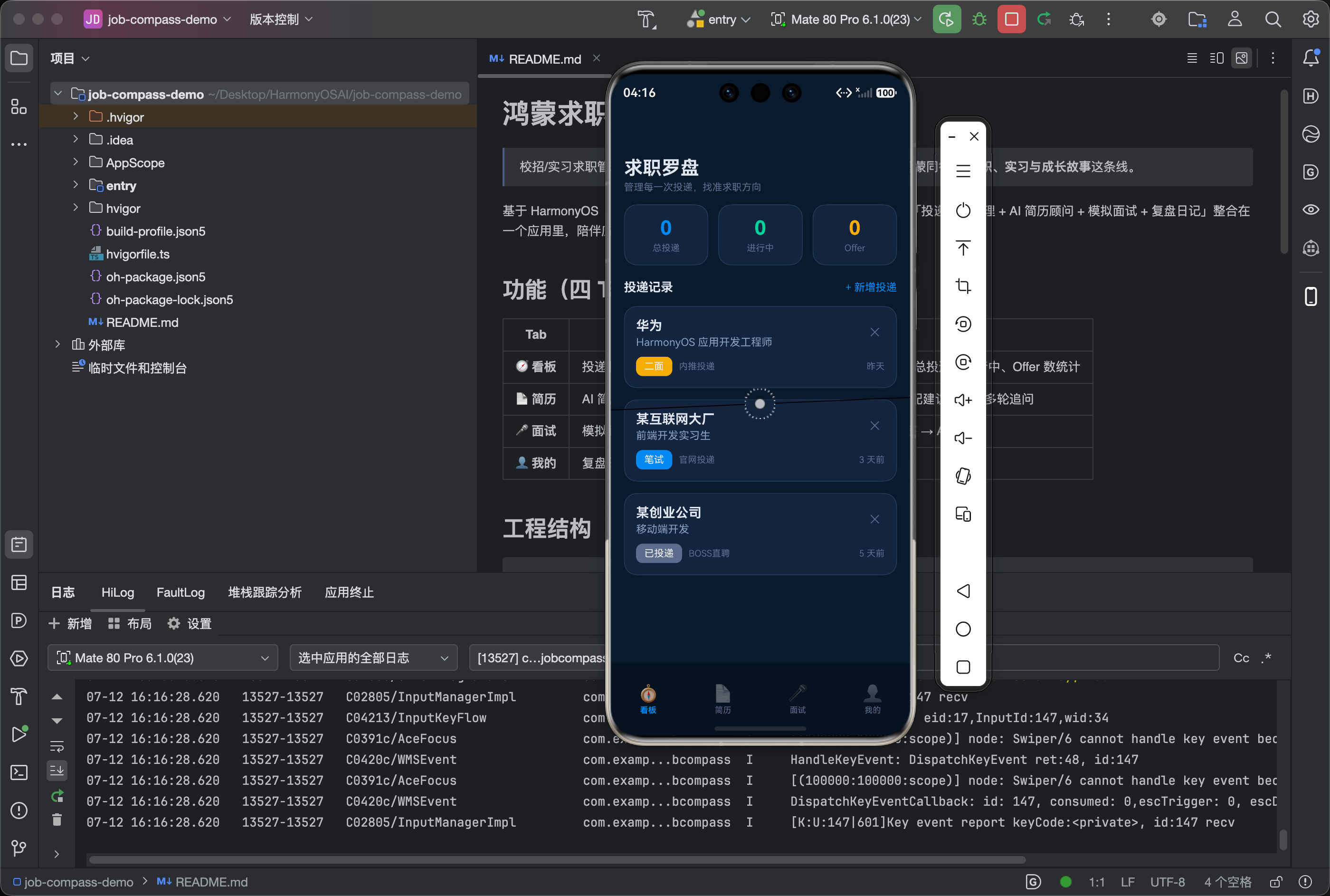Switch README to editor-and-preview split view
Viewport: 1330px width, 896px height.
[x=1216, y=57]
